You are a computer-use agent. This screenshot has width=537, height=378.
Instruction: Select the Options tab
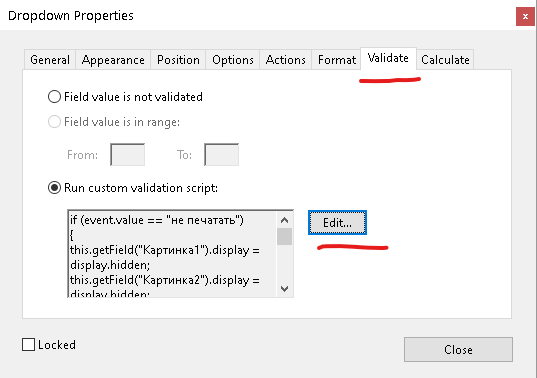[x=233, y=60]
